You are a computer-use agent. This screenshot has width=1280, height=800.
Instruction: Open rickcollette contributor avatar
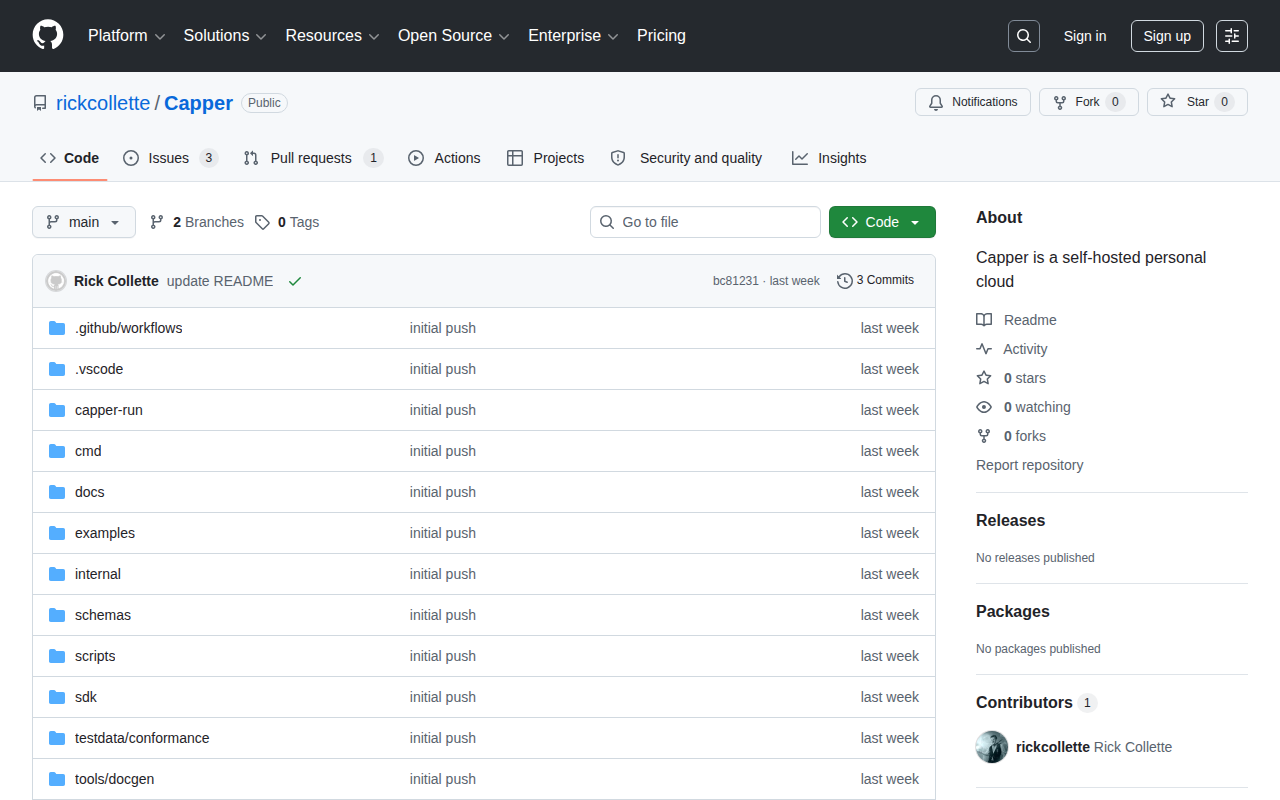(992, 747)
